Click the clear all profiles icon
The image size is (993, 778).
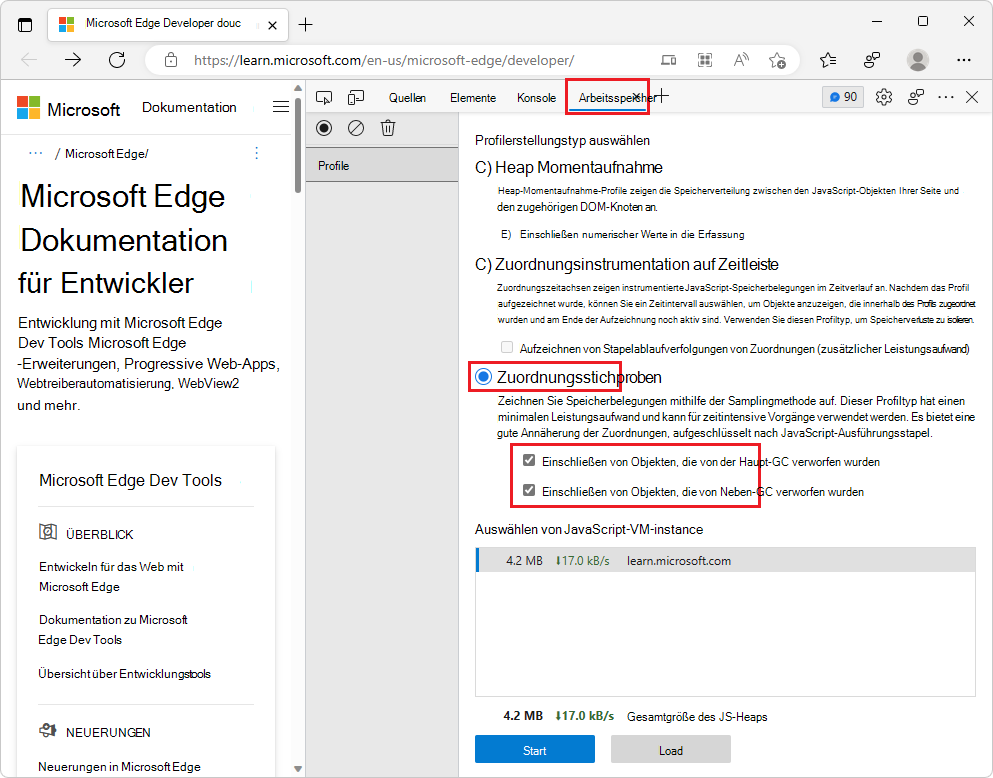356,128
